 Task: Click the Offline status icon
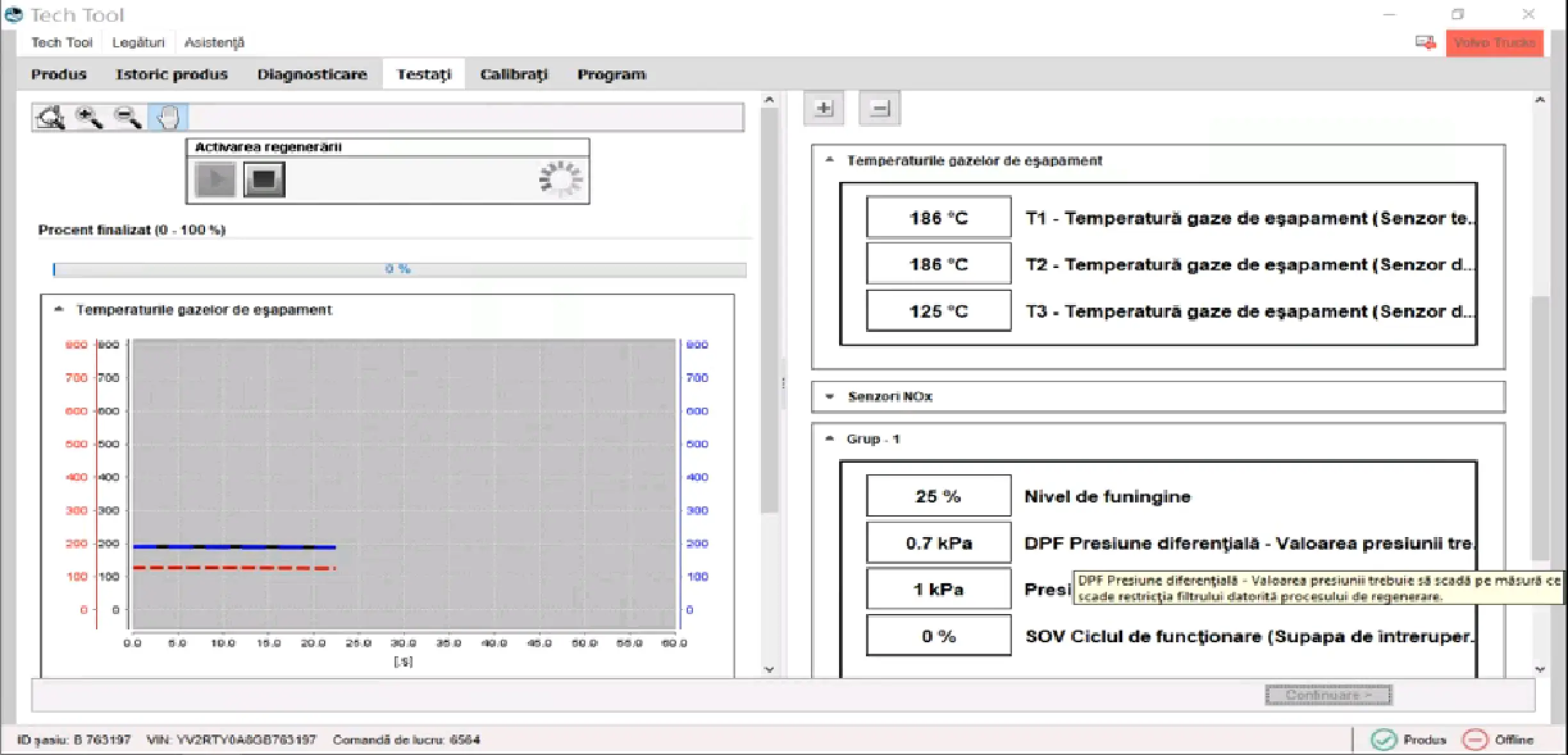tap(1474, 740)
